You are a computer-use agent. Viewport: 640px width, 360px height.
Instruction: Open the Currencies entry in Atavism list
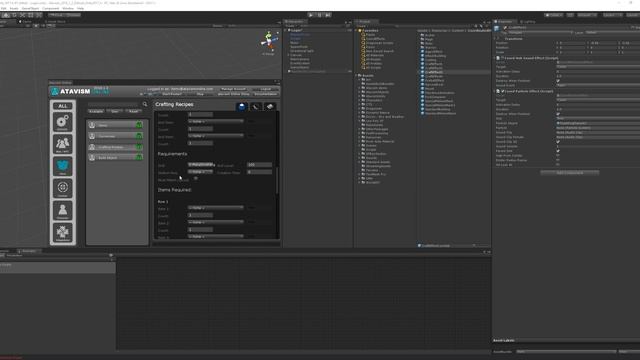pos(116,136)
